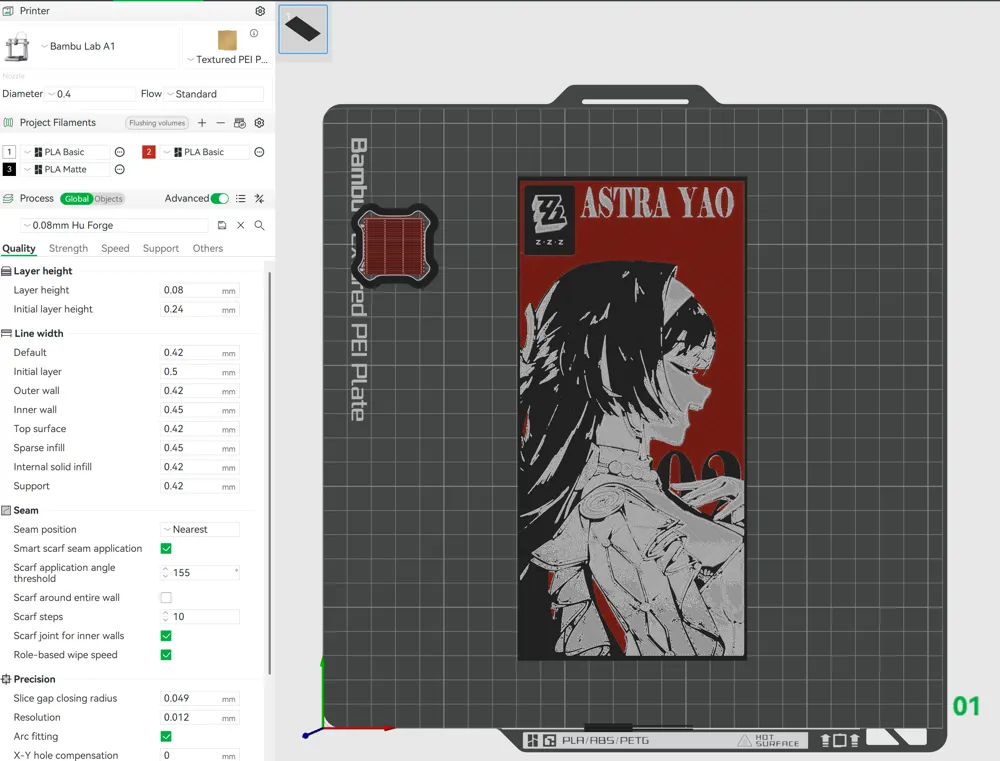Image resolution: width=1000 pixels, height=761 pixels.
Task: Select plate 1 thumbnail
Action: point(303,29)
